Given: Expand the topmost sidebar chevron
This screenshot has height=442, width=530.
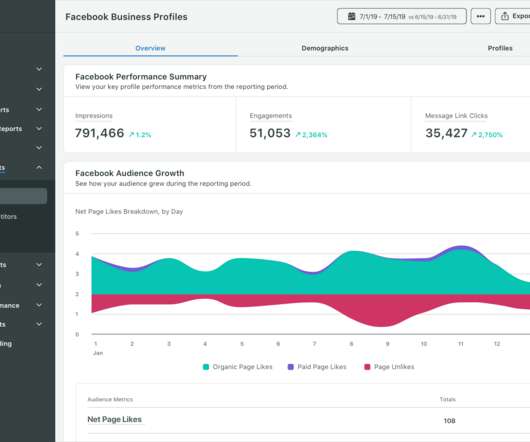Looking at the screenshot, I should point(39,69).
